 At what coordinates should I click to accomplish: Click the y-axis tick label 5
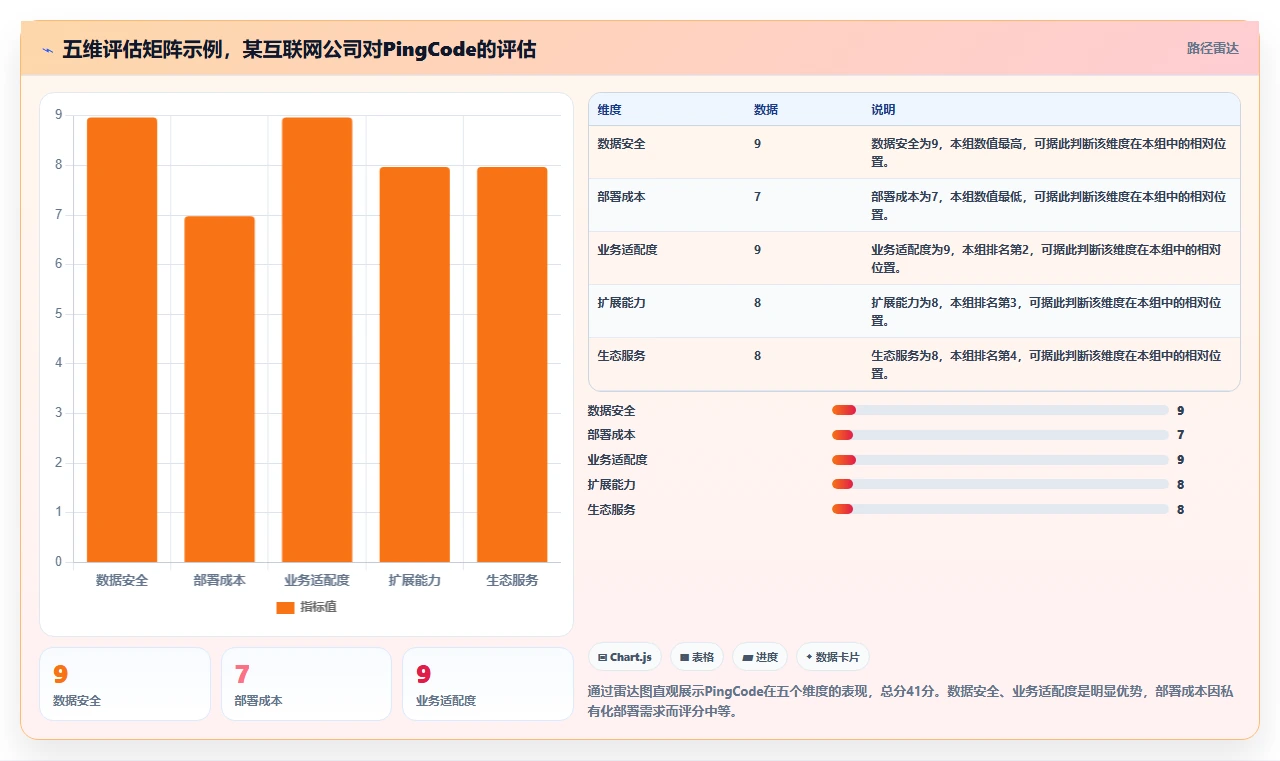[x=59, y=314]
